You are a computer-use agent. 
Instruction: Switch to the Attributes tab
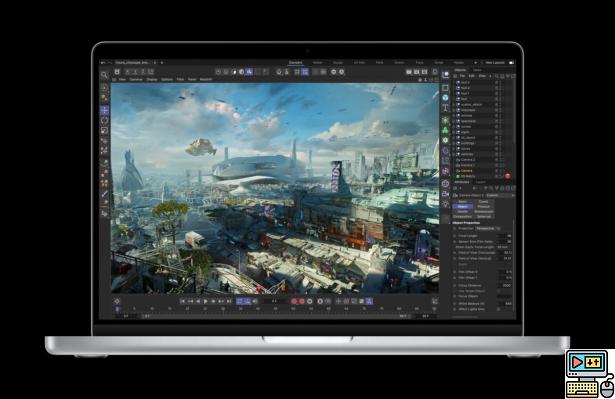(x=462, y=182)
